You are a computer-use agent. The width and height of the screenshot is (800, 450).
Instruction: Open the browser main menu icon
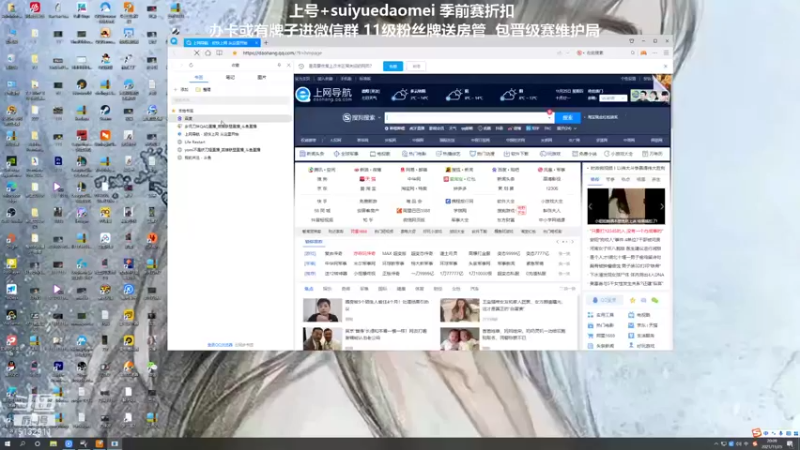(666, 53)
